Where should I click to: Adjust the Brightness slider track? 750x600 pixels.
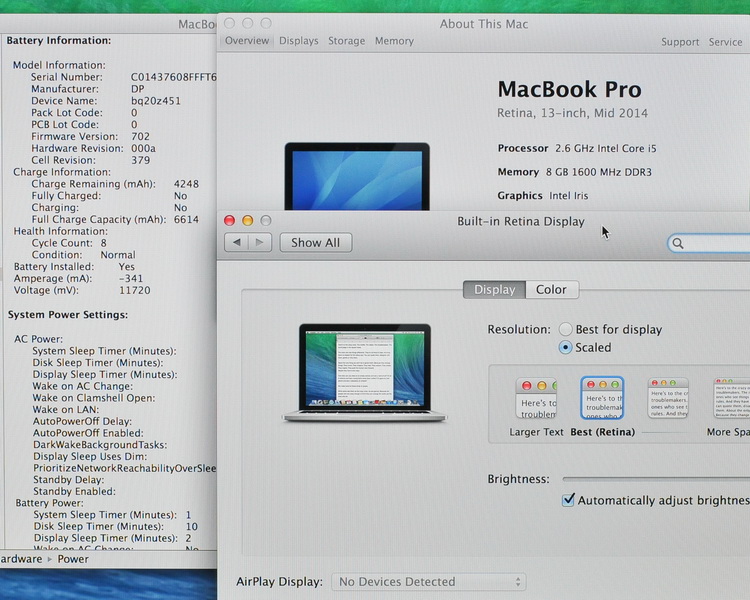[656, 478]
